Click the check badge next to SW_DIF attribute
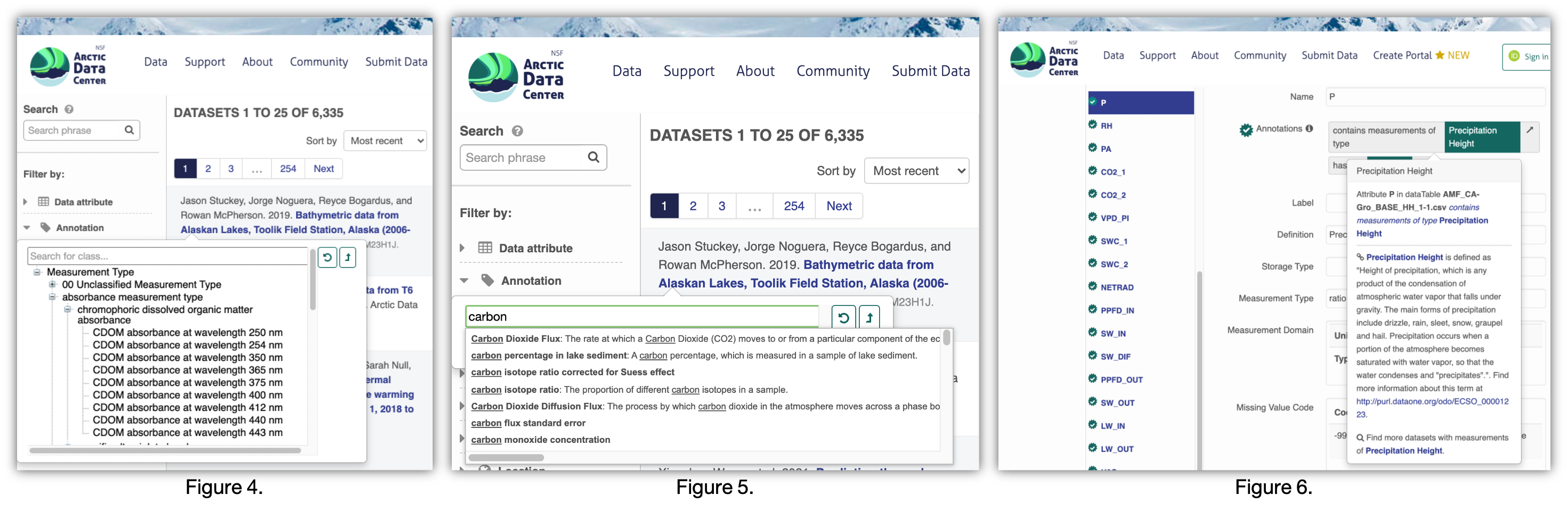 click(1093, 356)
